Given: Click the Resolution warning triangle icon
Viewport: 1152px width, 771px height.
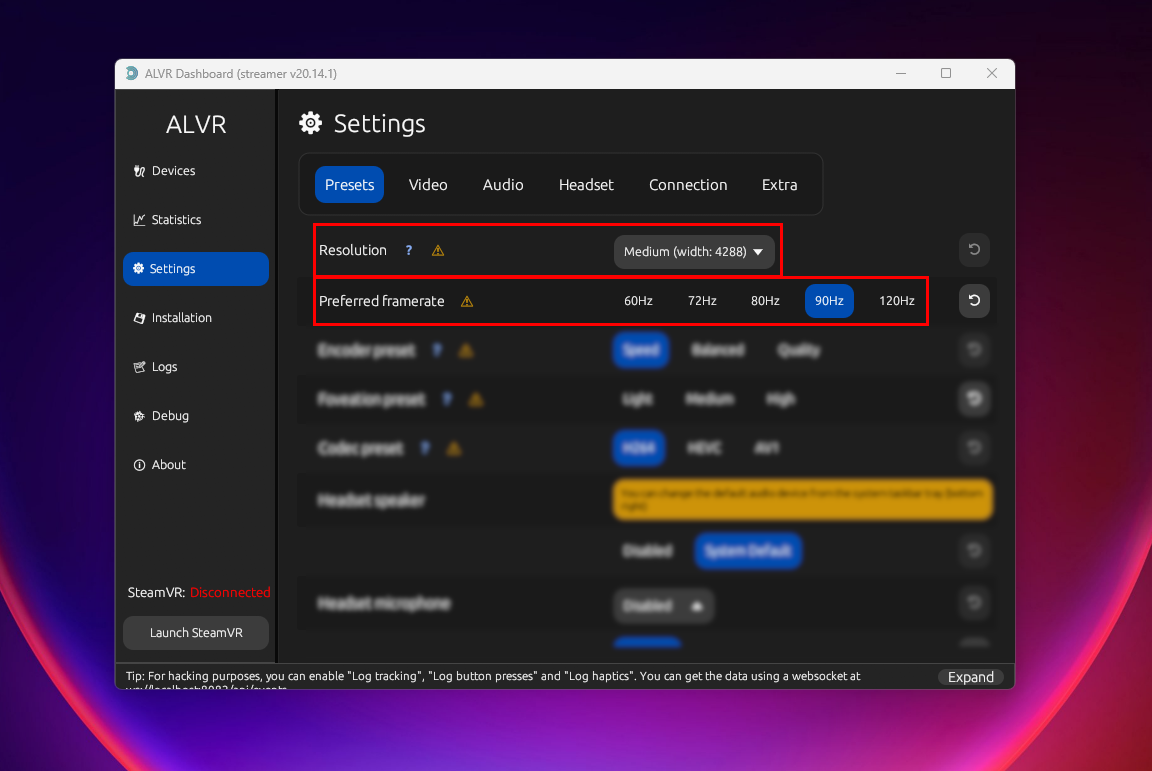Looking at the screenshot, I should [438, 251].
